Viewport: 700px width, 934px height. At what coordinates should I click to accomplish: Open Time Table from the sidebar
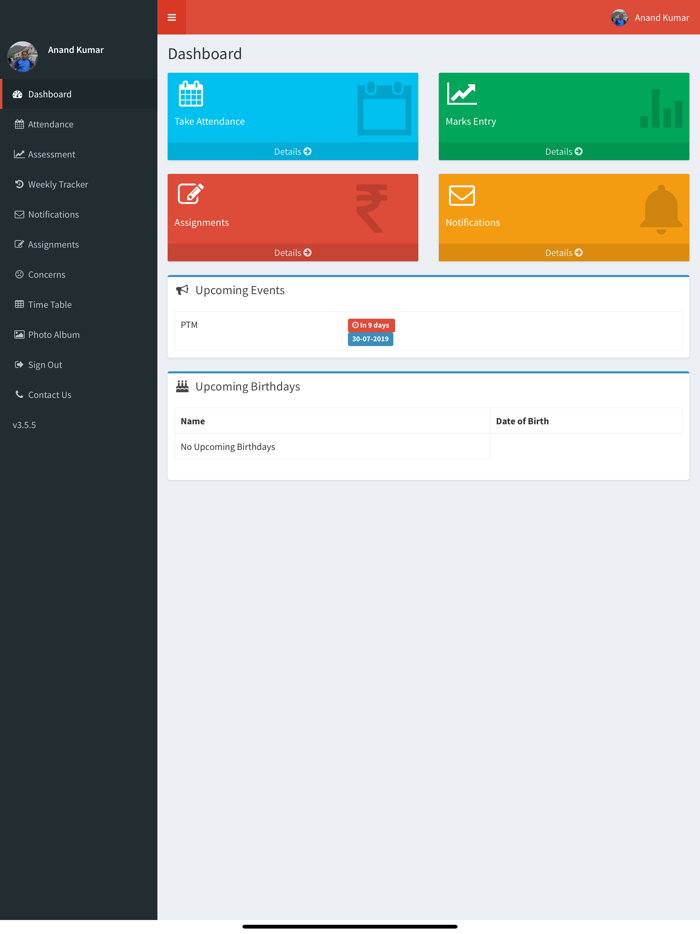tap(79, 304)
